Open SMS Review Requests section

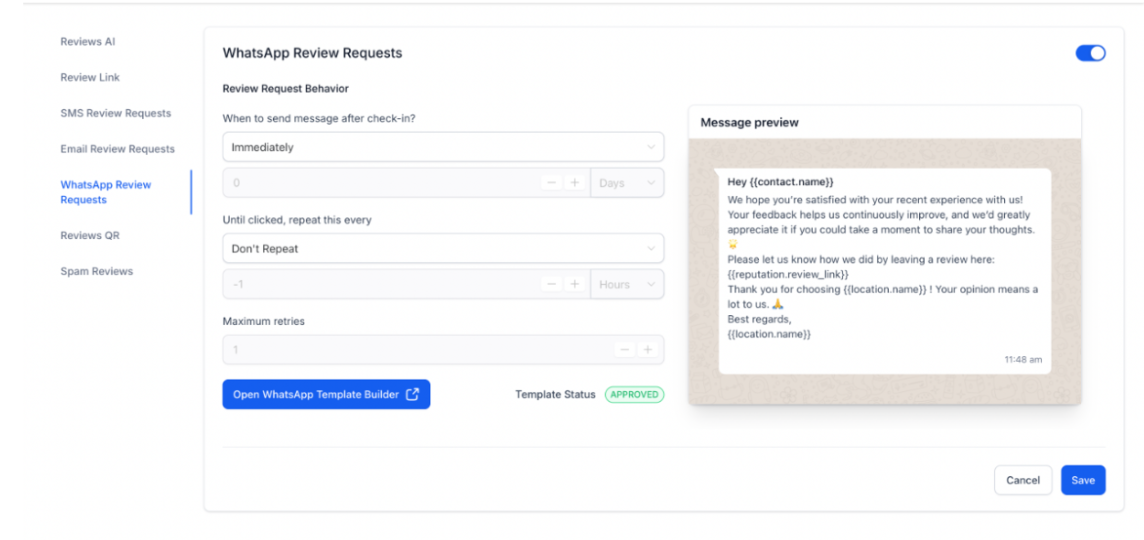coord(115,113)
